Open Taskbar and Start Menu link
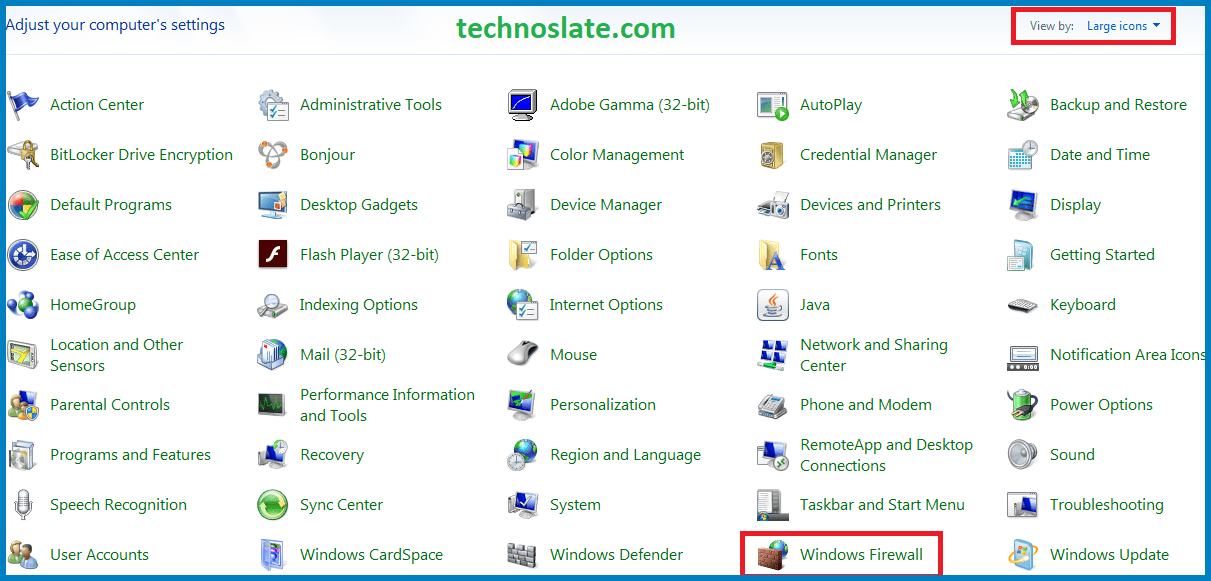1211x581 pixels. coord(882,505)
